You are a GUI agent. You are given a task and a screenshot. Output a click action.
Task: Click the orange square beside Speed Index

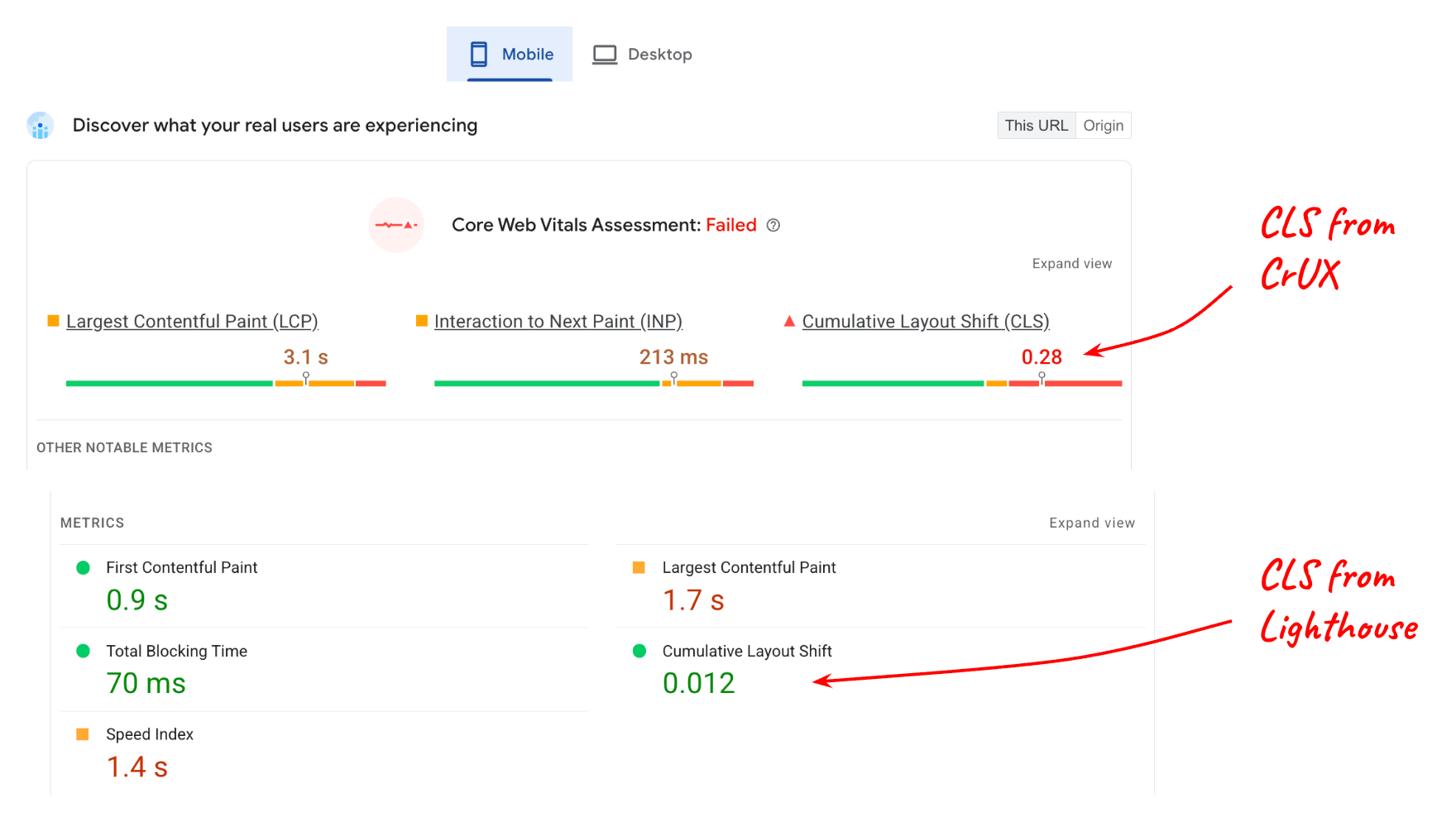tap(83, 733)
